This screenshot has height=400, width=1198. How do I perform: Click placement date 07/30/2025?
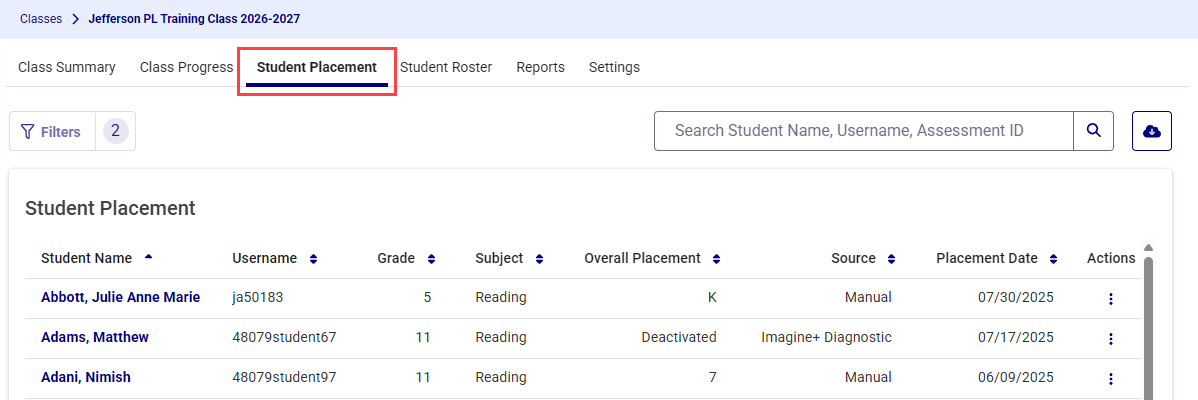coord(1015,297)
